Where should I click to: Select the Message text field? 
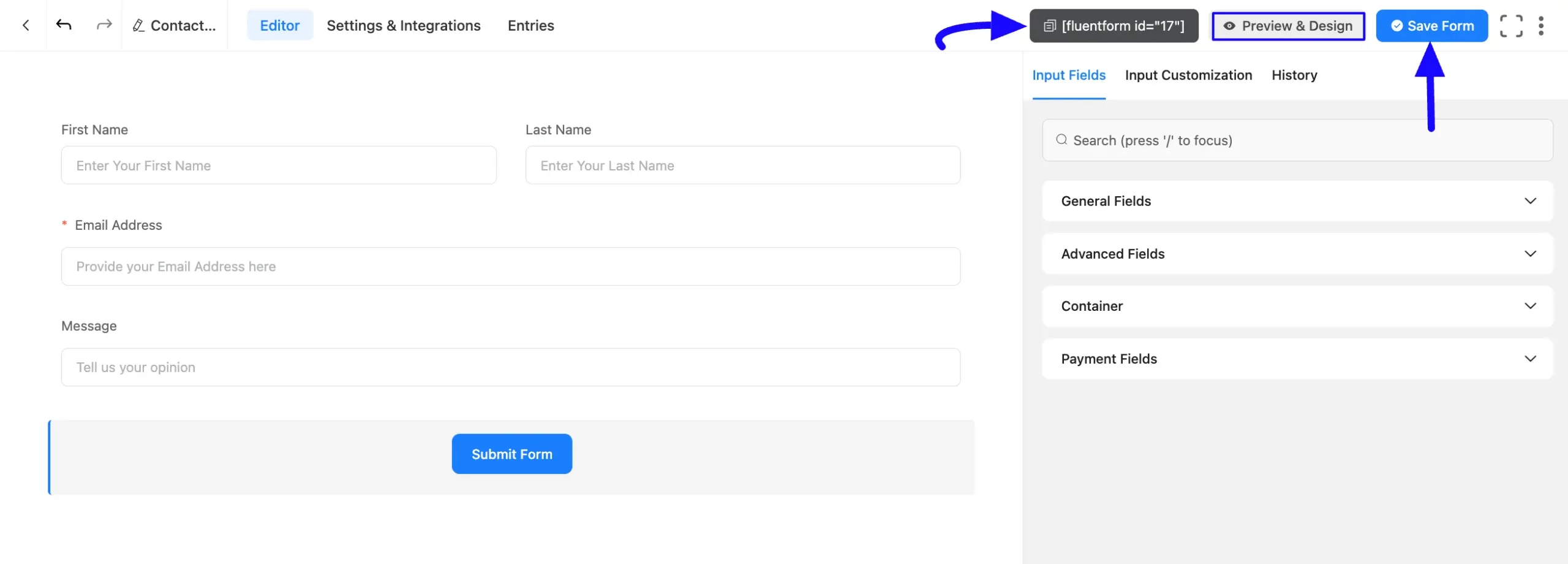[511, 367]
